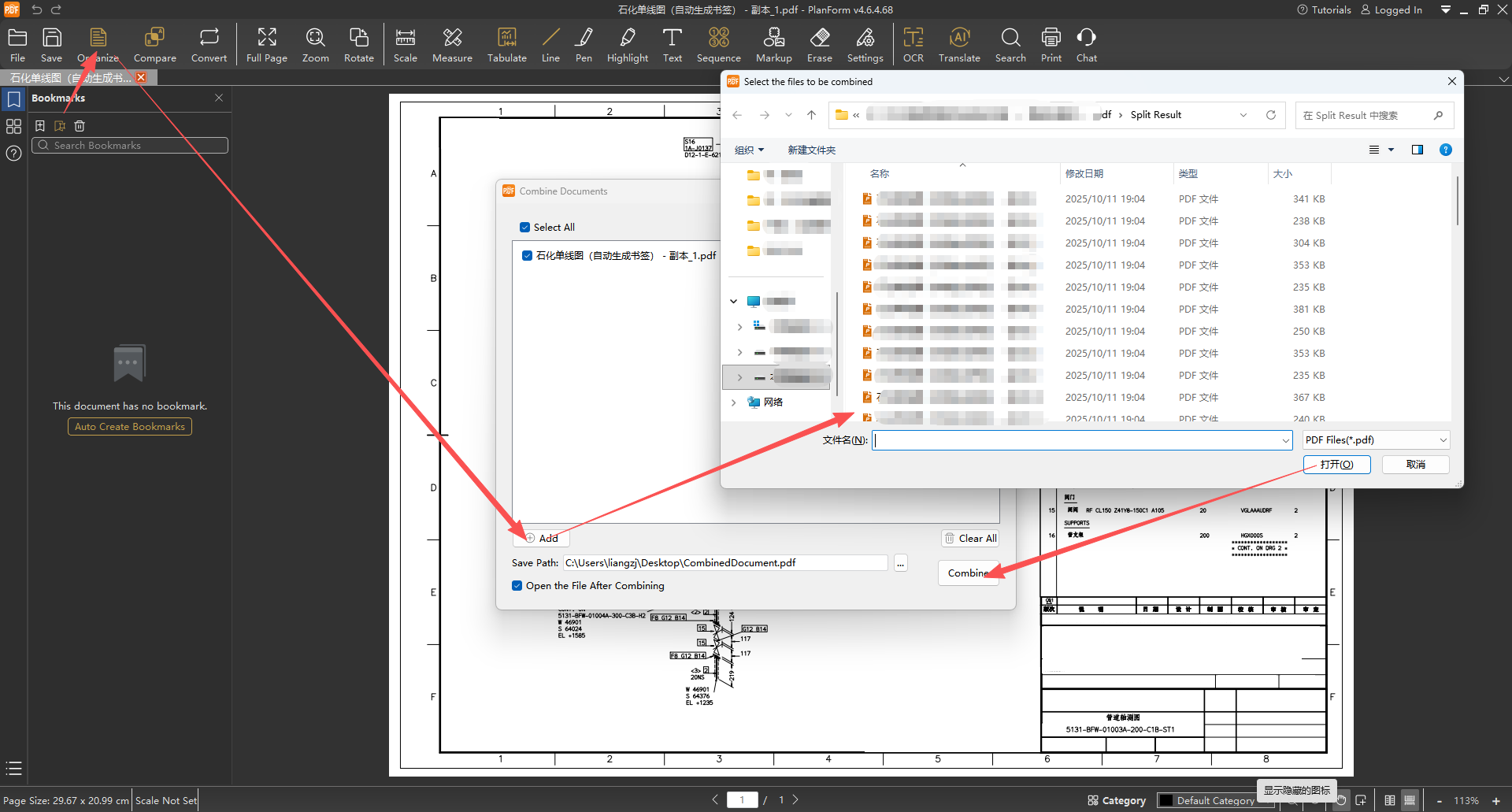
Task: Select the Erase tool
Action: click(x=819, y=45)
